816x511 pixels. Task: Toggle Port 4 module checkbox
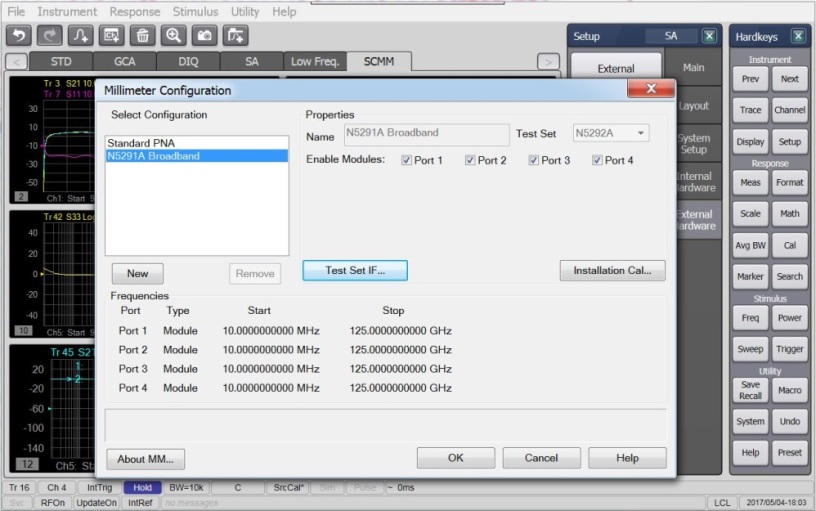pyautogui.click(x=597, y=160)
